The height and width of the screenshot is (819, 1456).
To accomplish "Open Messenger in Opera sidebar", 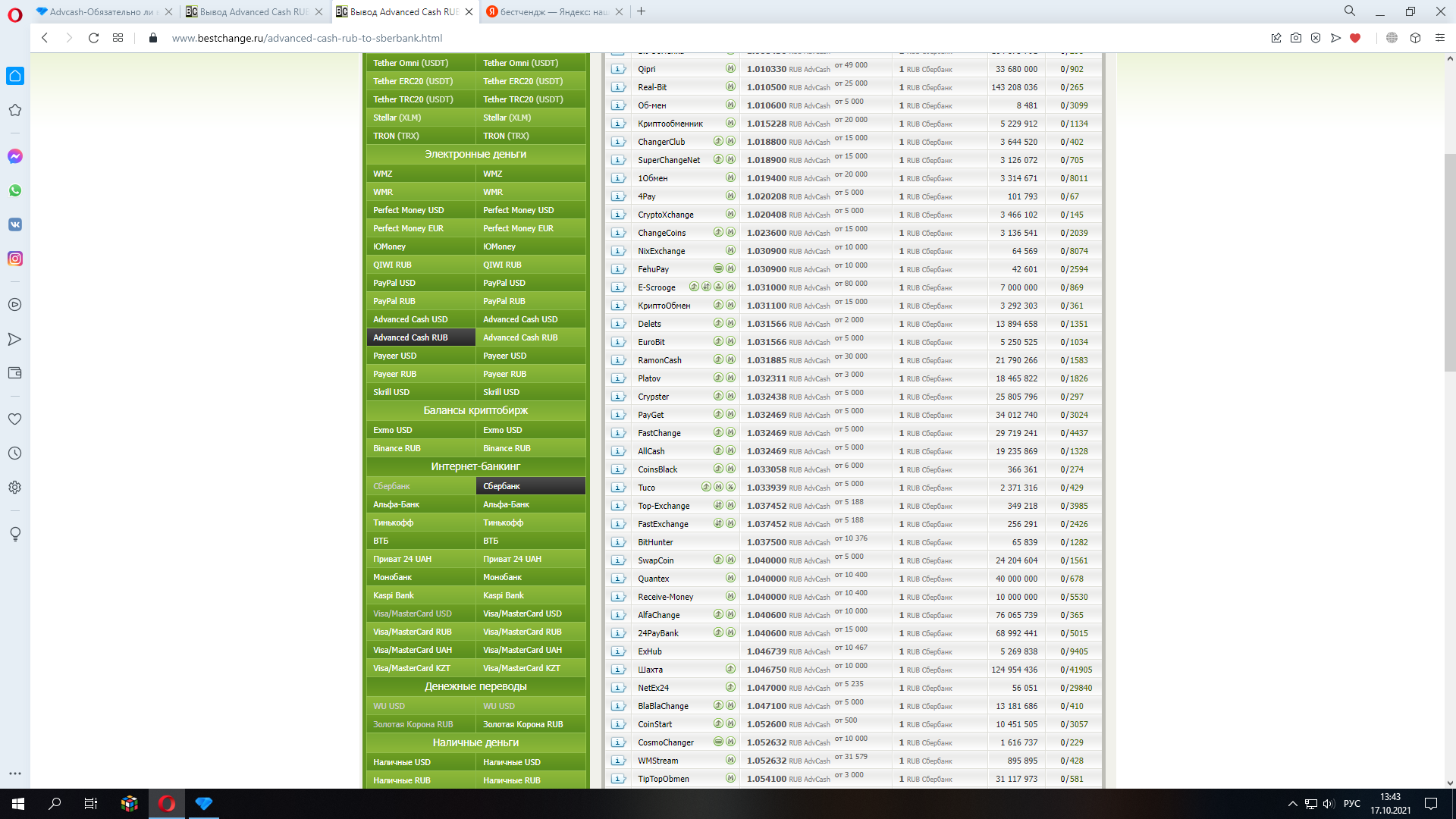I will pos(15,156).
